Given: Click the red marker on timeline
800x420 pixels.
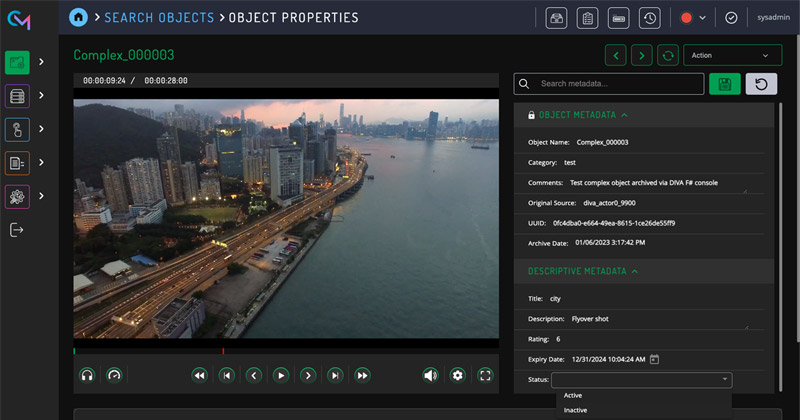Looking at the screenshot, I should click(x=223, y=351).
